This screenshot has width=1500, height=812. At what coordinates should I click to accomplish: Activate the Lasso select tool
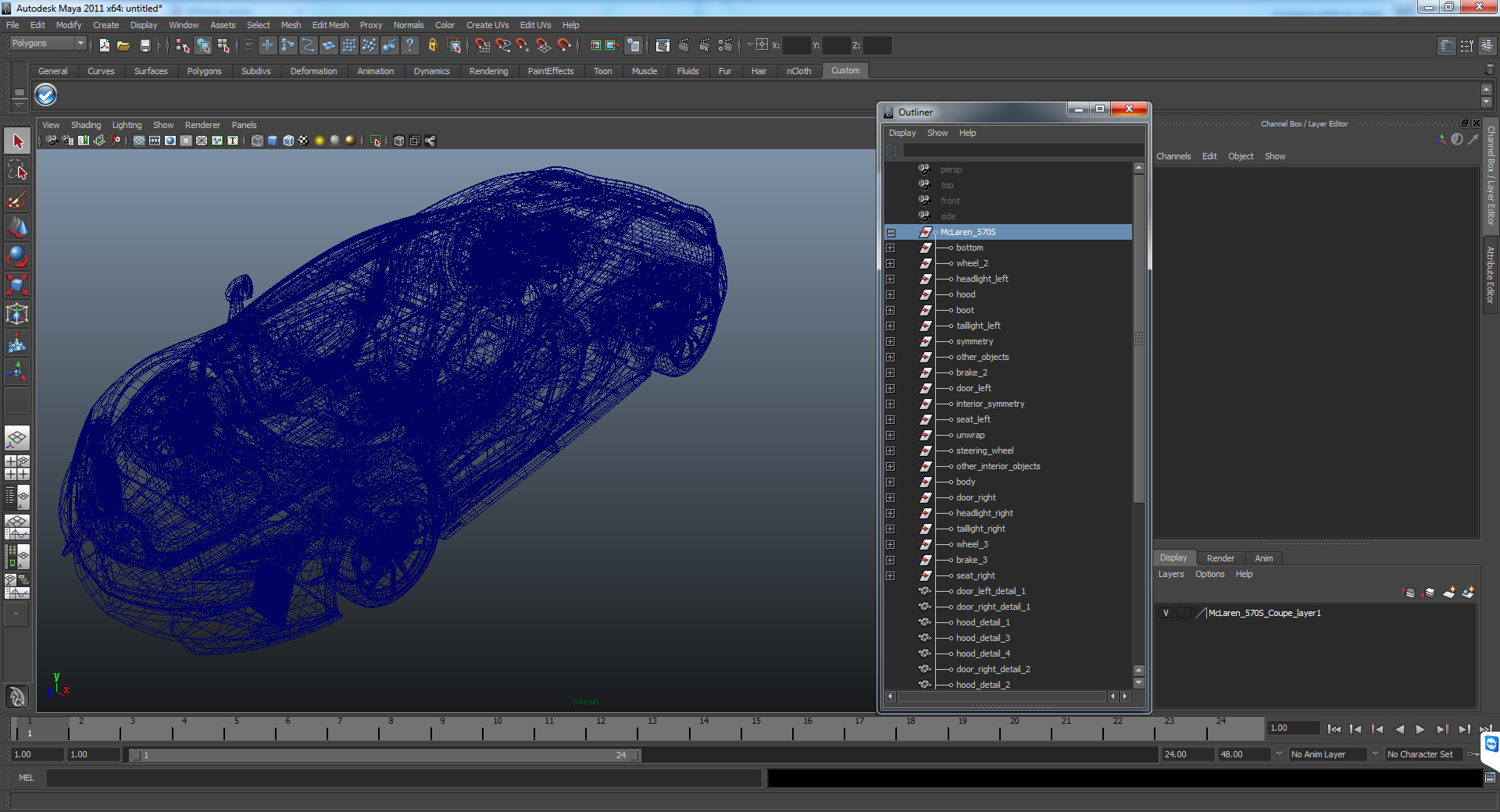17,170
